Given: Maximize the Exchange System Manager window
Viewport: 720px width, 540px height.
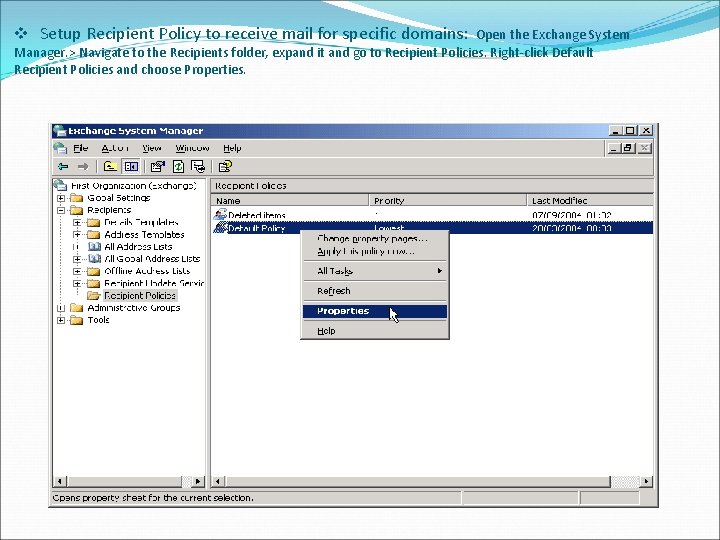Looking at the screenshot, I should (x=630, y=130).
